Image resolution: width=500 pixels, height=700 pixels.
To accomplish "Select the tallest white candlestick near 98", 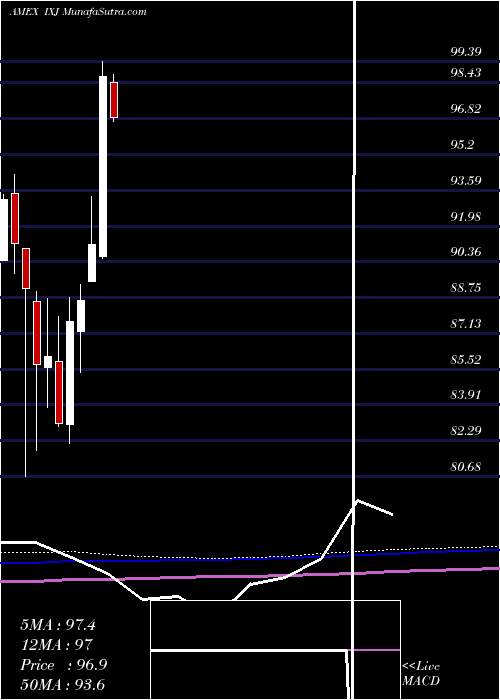I will [103, 167].
